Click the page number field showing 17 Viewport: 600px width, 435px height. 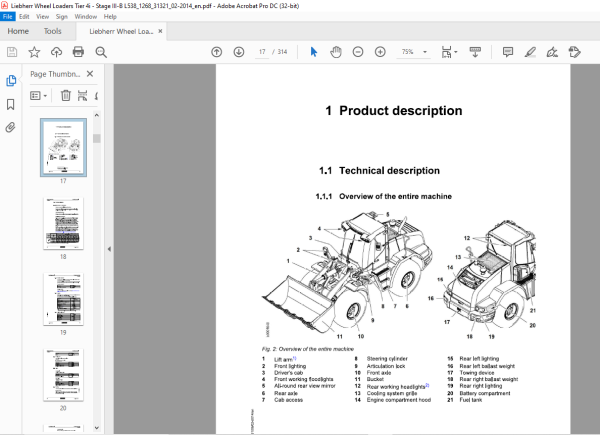coord(262,52)
